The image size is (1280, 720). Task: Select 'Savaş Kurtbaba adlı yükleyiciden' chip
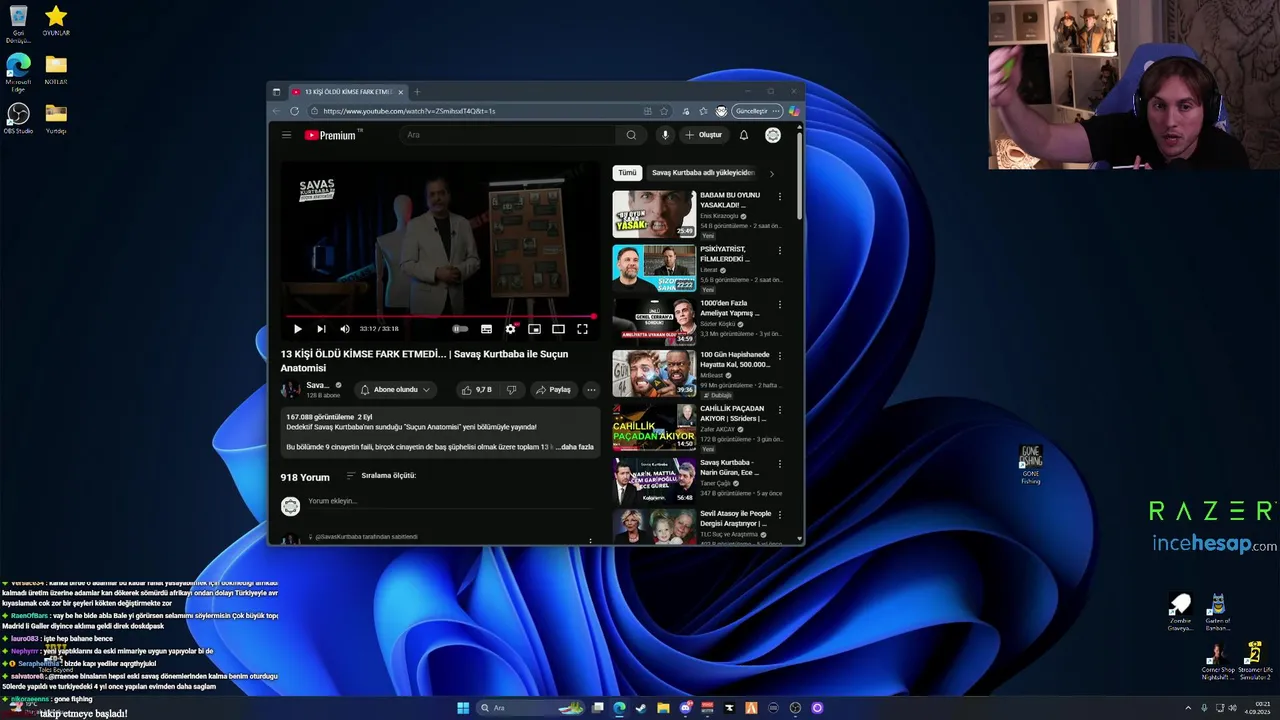click(x=703, y=173)
